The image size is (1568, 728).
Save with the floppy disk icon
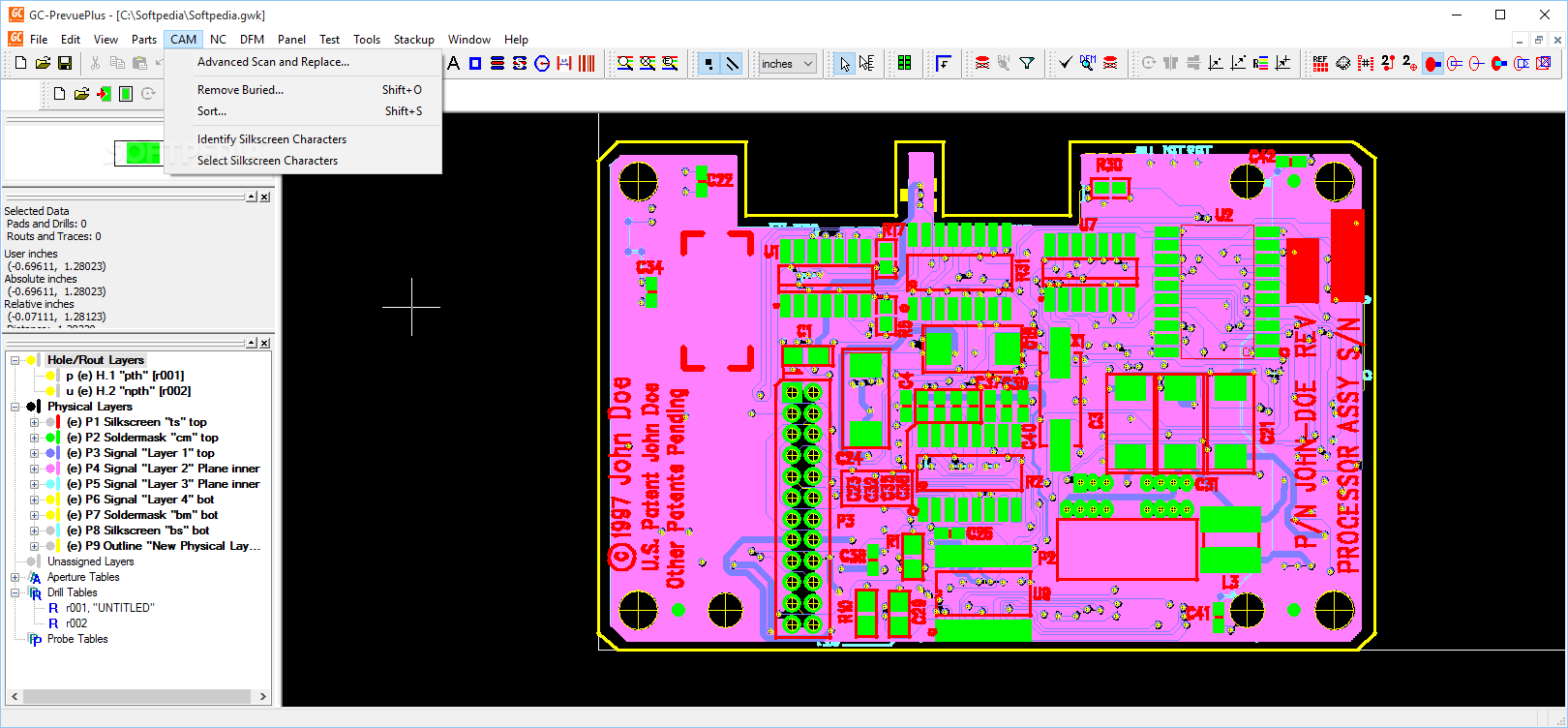point(65,63)
